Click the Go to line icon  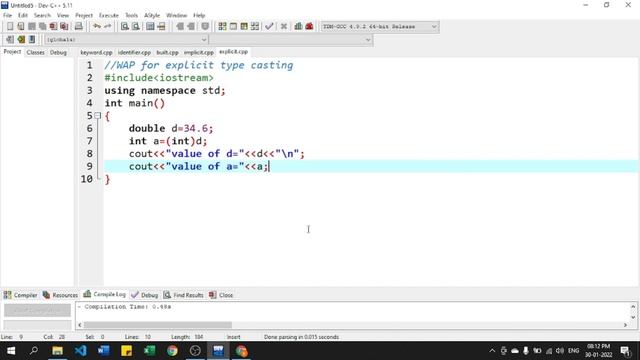161,27
